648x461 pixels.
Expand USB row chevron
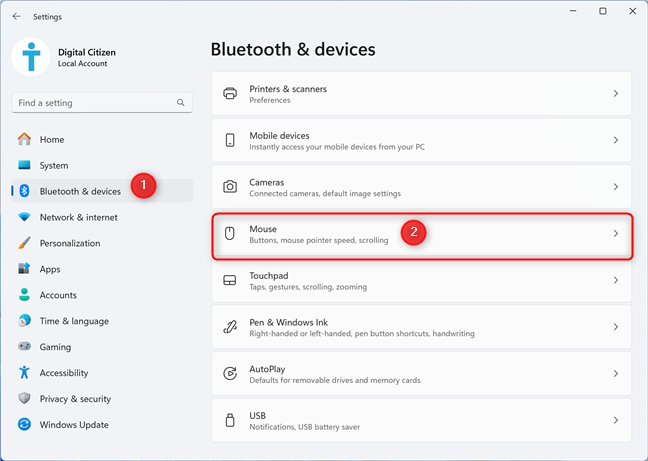click(616, 420)
